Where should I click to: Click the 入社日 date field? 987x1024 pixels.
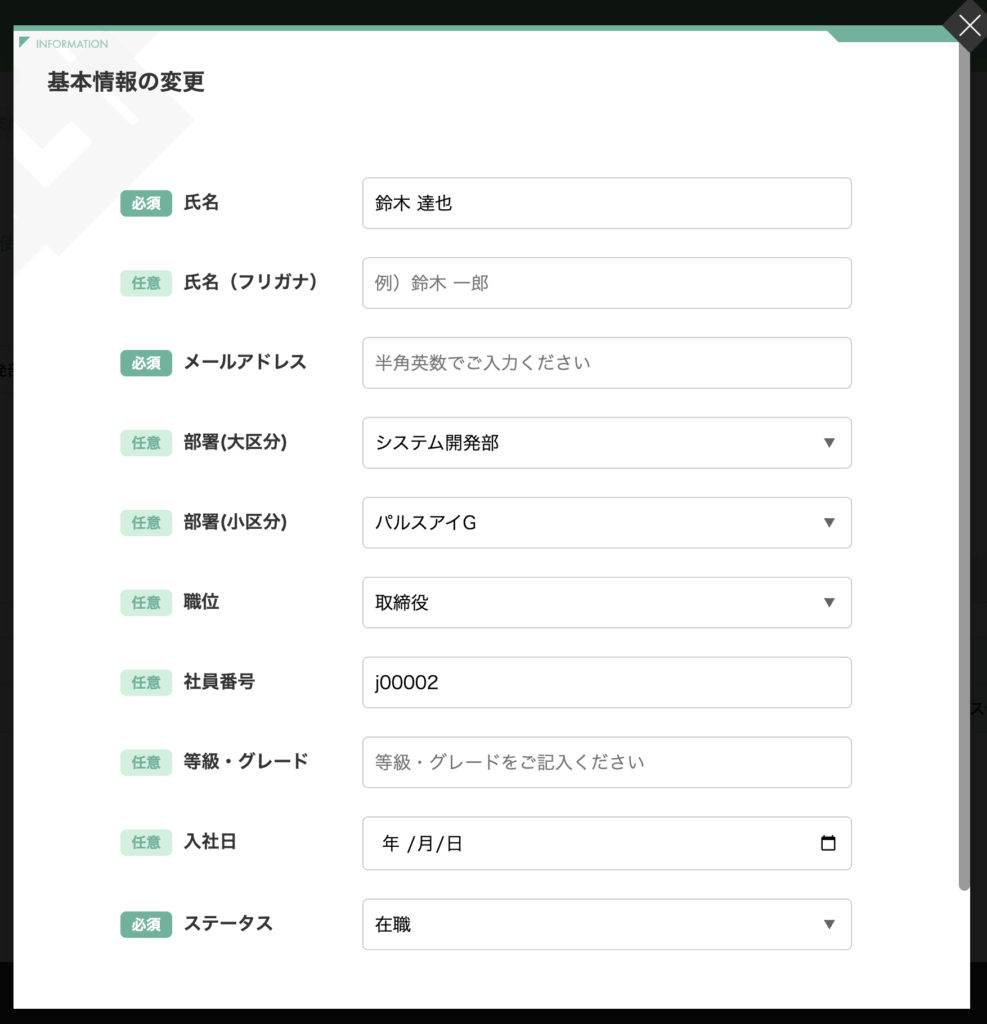(607, 843)
